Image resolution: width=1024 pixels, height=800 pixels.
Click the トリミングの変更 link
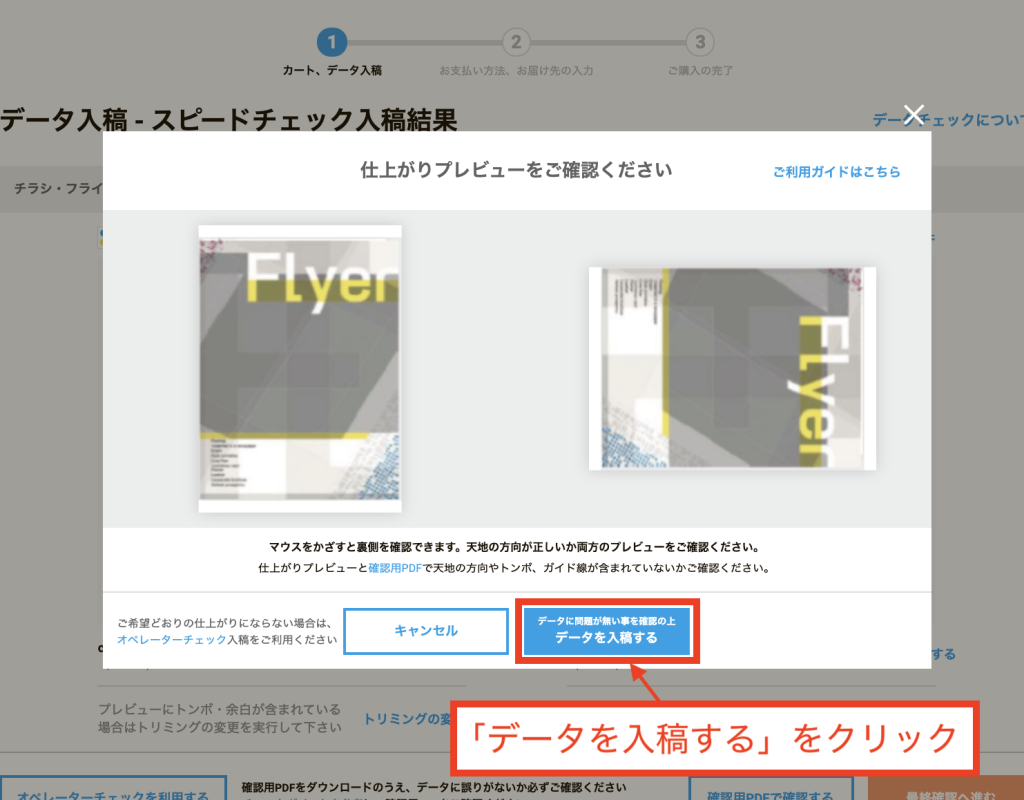(x=407, y=718)
